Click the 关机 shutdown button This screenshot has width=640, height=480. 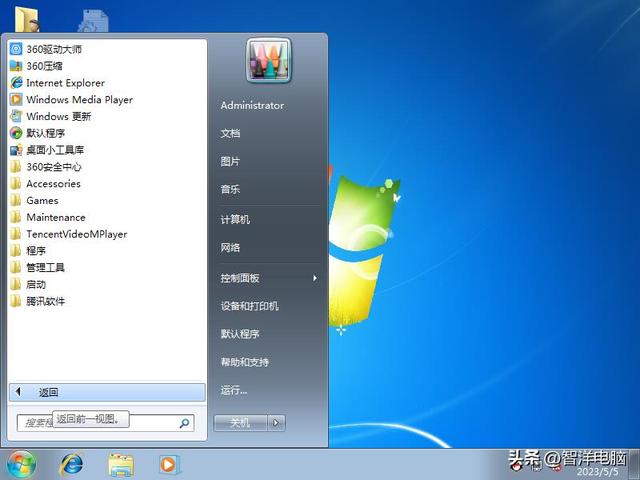click(x=240, y=423)
